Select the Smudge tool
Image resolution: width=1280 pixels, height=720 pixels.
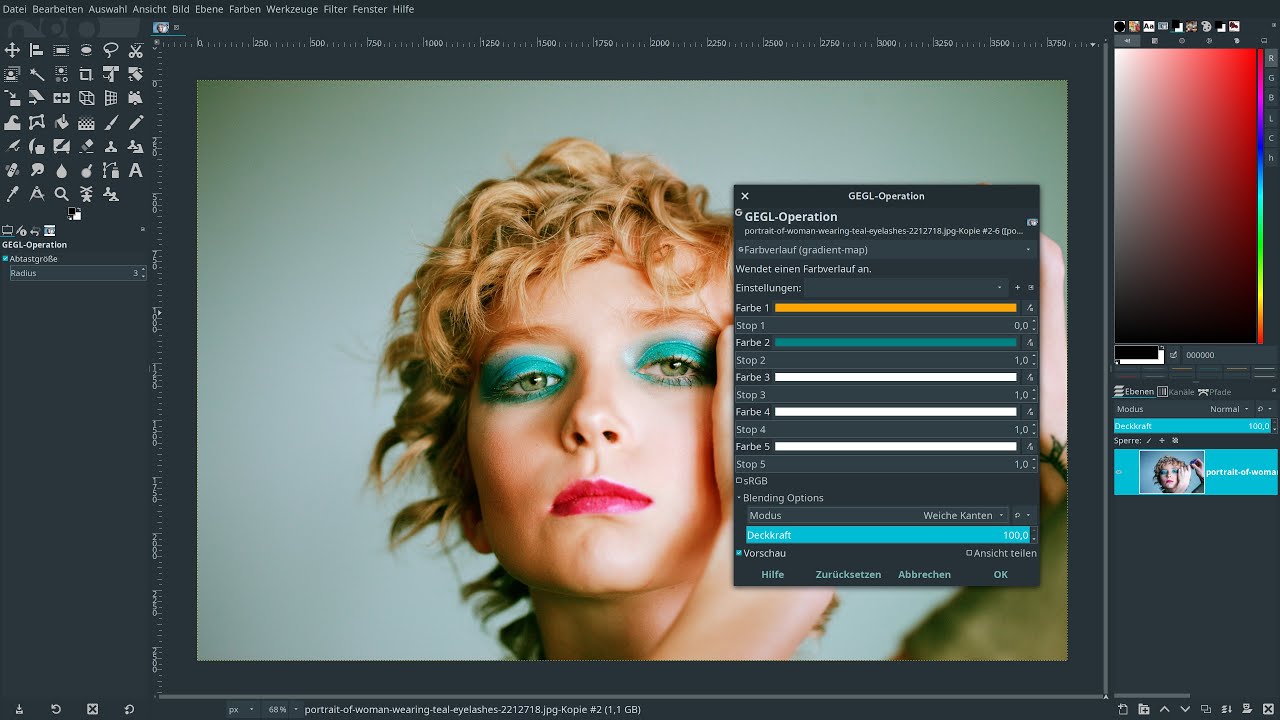click(37, 171)
